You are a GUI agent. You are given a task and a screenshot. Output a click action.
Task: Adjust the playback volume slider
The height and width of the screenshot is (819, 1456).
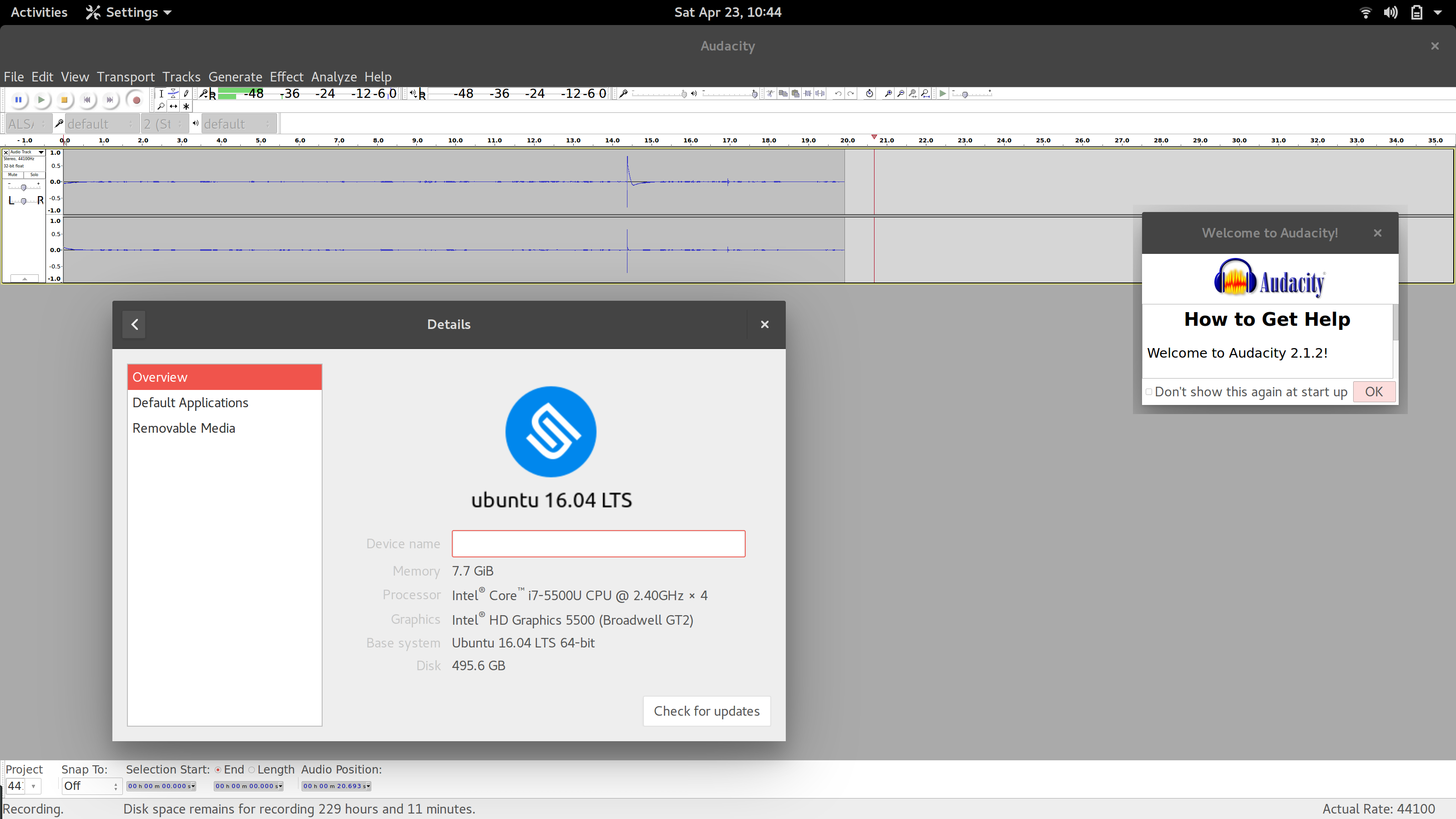point(730,94)
